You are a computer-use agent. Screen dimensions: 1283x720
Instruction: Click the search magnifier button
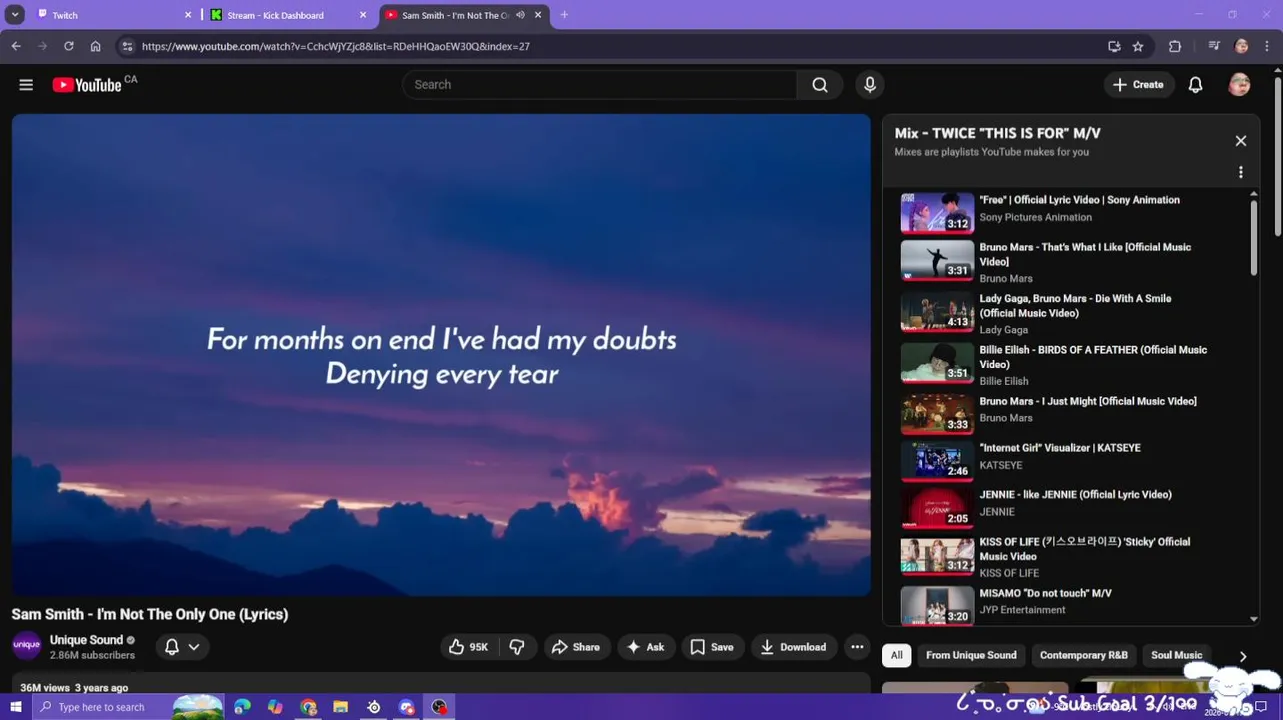(820, 85)
